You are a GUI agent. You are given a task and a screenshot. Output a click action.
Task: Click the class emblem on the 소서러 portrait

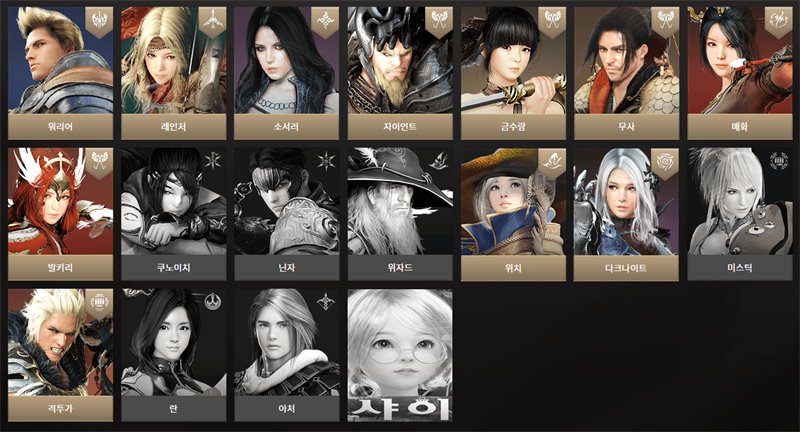[x=325, y=21]
